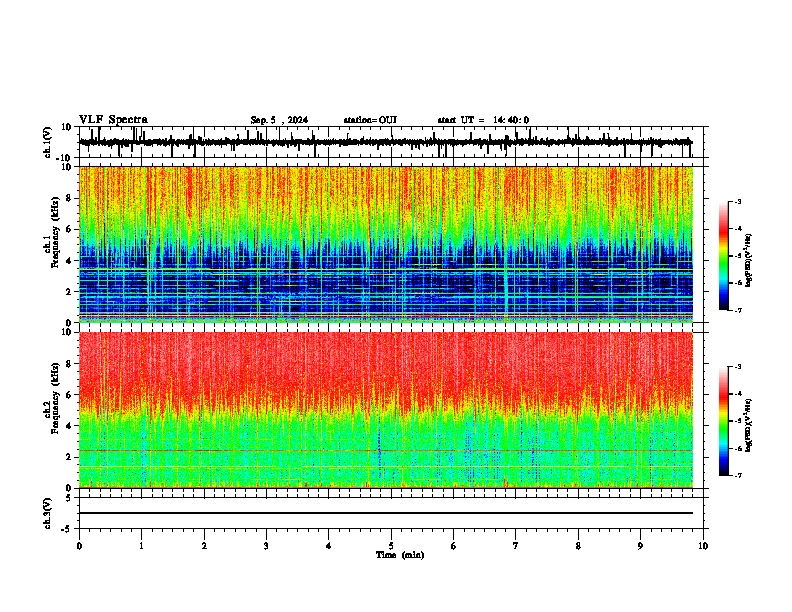Select the "10" tick on ch.2 frequency axis

(x=67, y=332)
